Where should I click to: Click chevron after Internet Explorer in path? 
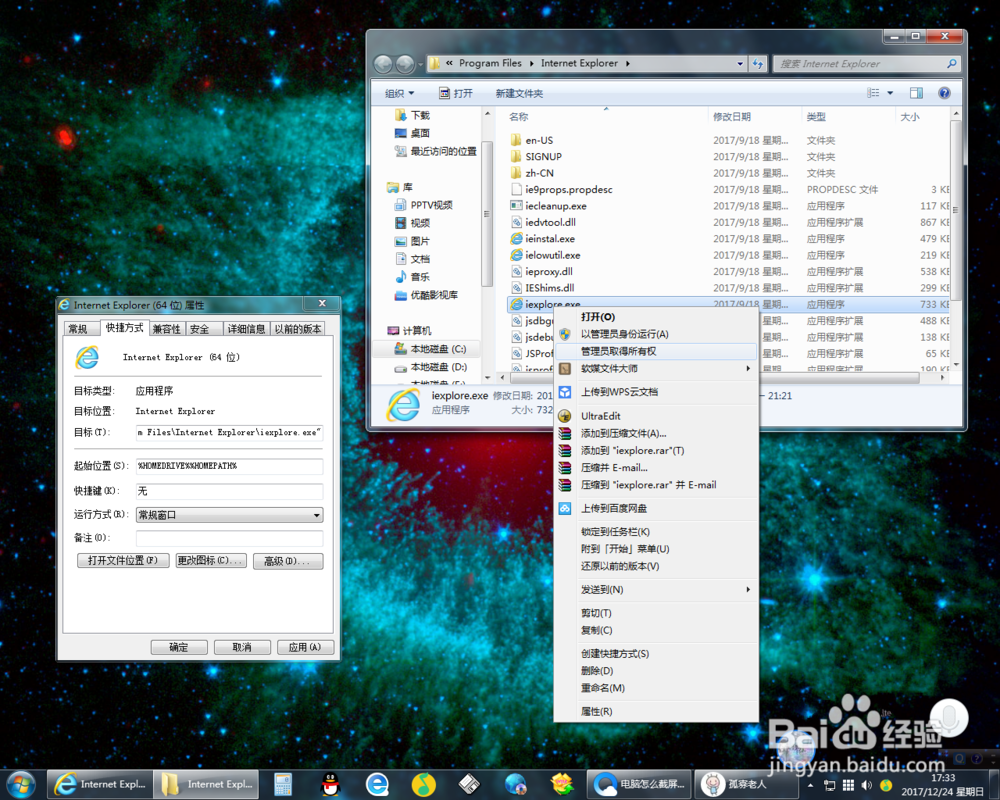pos(628,64)
